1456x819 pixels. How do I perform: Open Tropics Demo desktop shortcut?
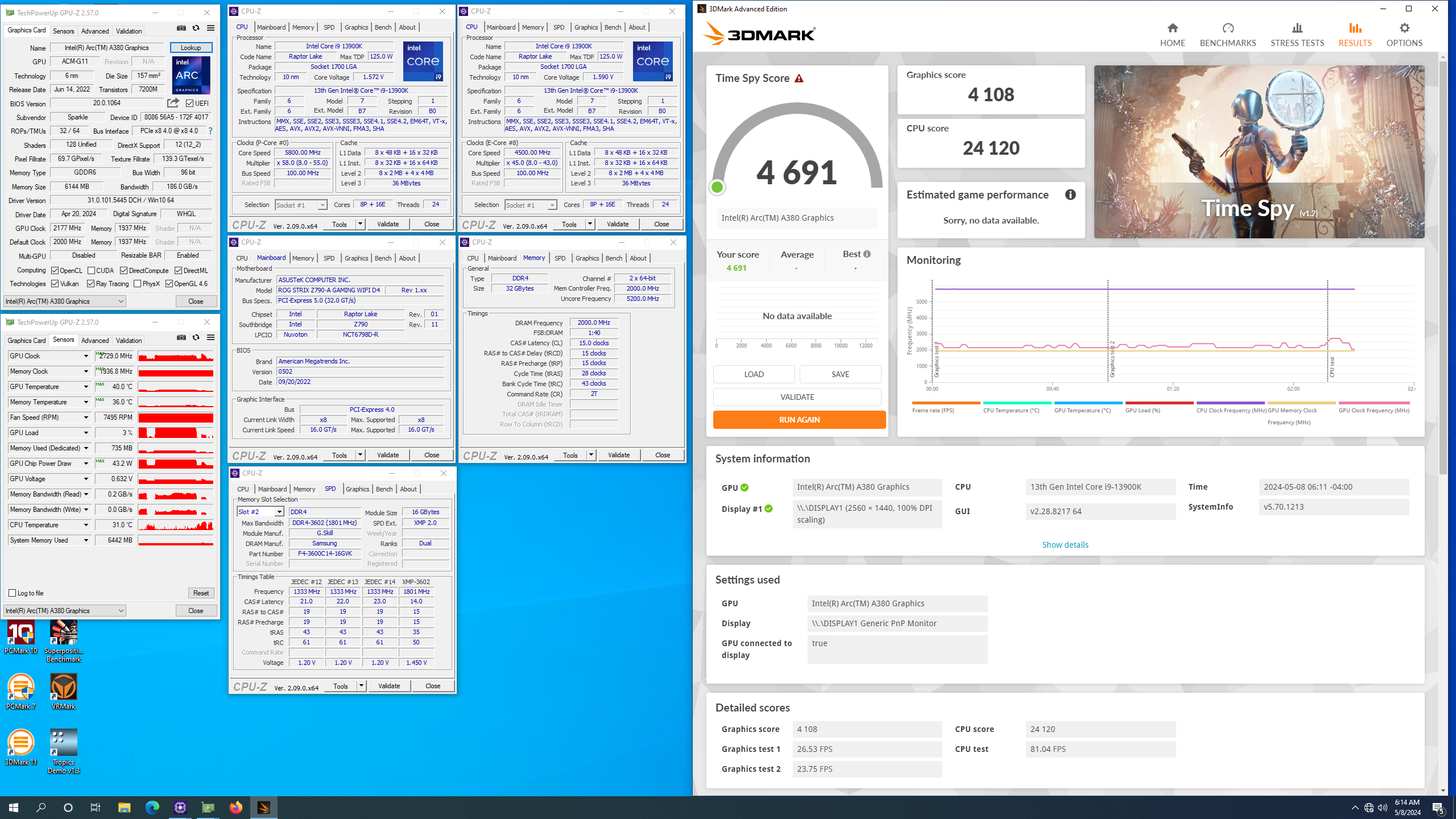64,751
